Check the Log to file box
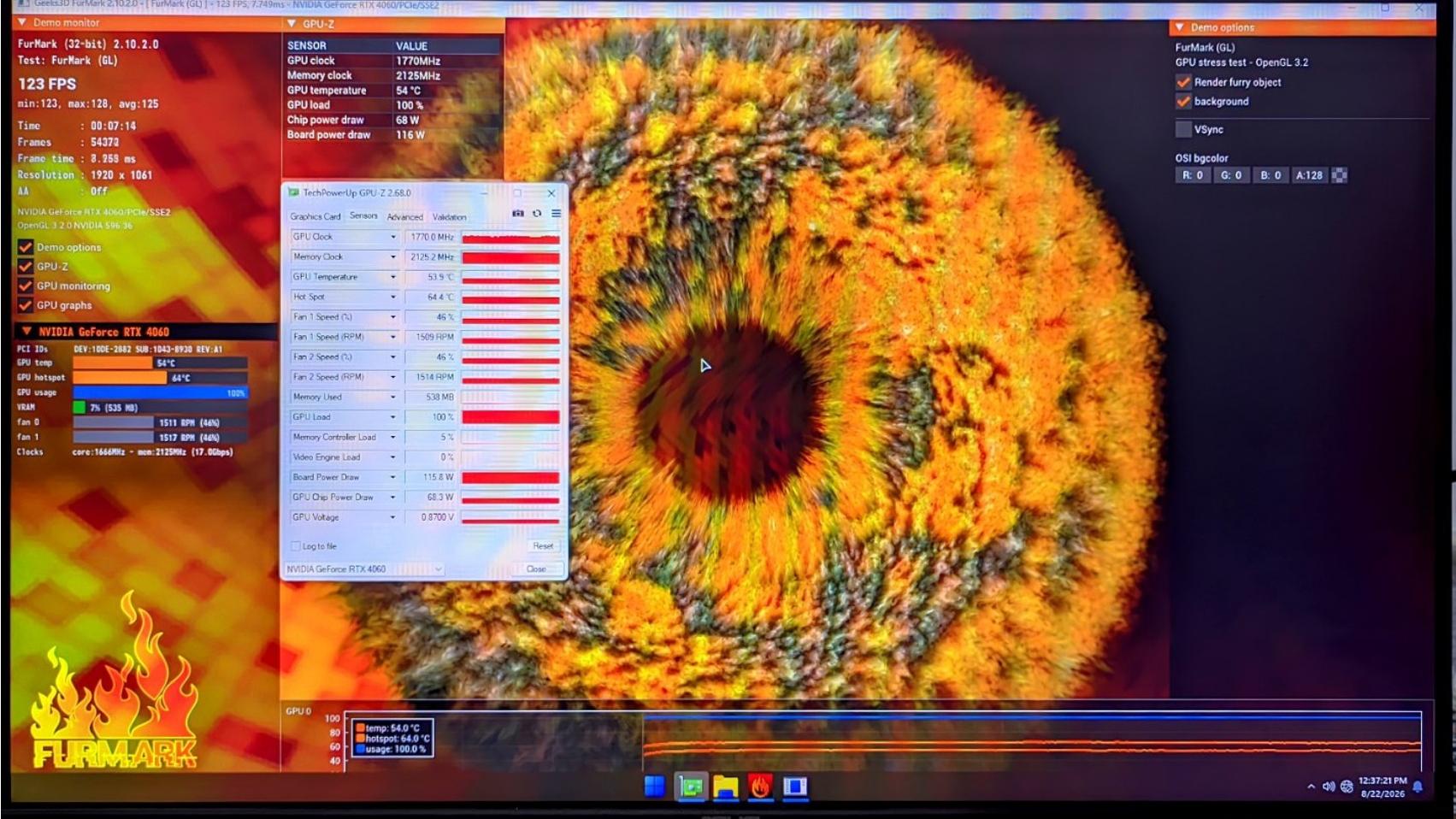 [296, 546]
